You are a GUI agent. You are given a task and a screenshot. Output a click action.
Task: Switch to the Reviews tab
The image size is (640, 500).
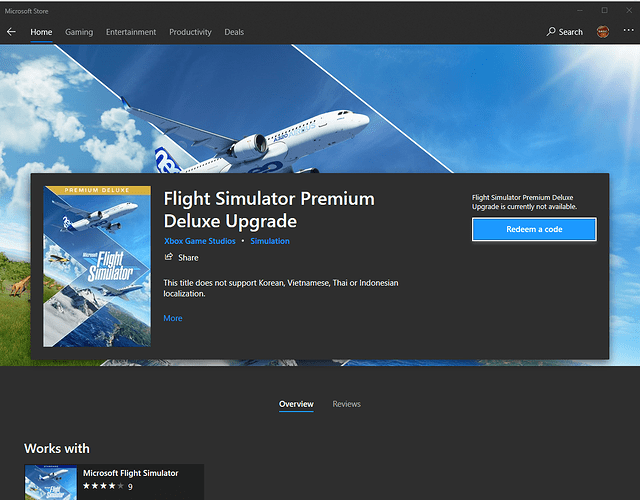(347, 404)
